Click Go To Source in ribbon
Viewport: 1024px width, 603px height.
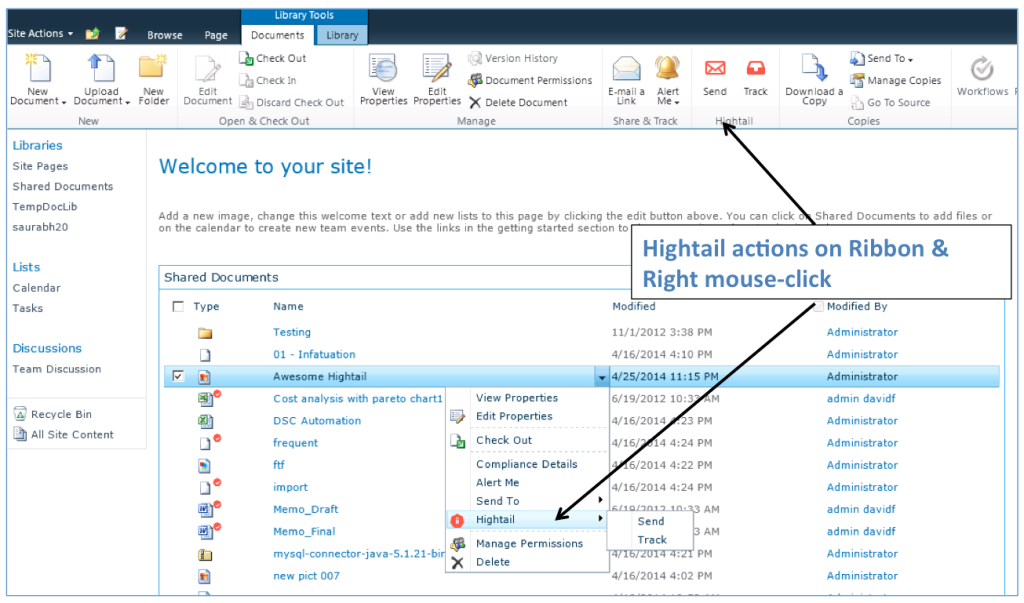pyautogui.click(x=890, y=103)
